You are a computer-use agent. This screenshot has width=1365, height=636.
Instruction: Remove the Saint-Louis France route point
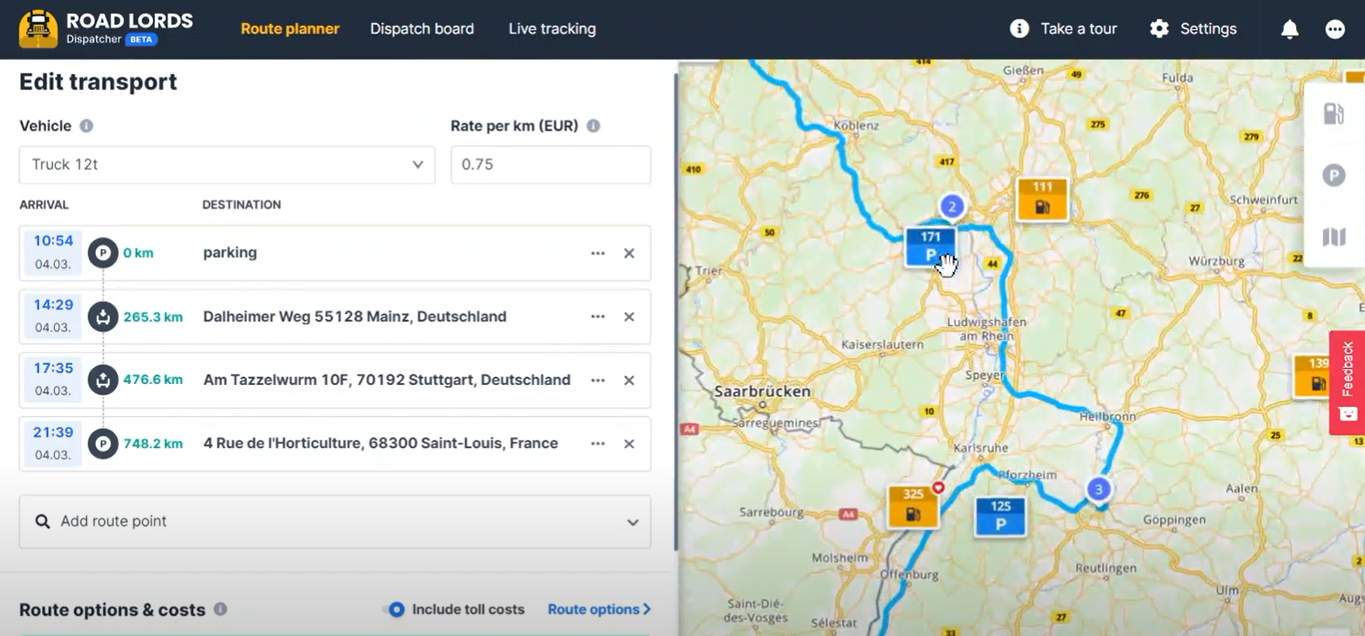point(629,444)
